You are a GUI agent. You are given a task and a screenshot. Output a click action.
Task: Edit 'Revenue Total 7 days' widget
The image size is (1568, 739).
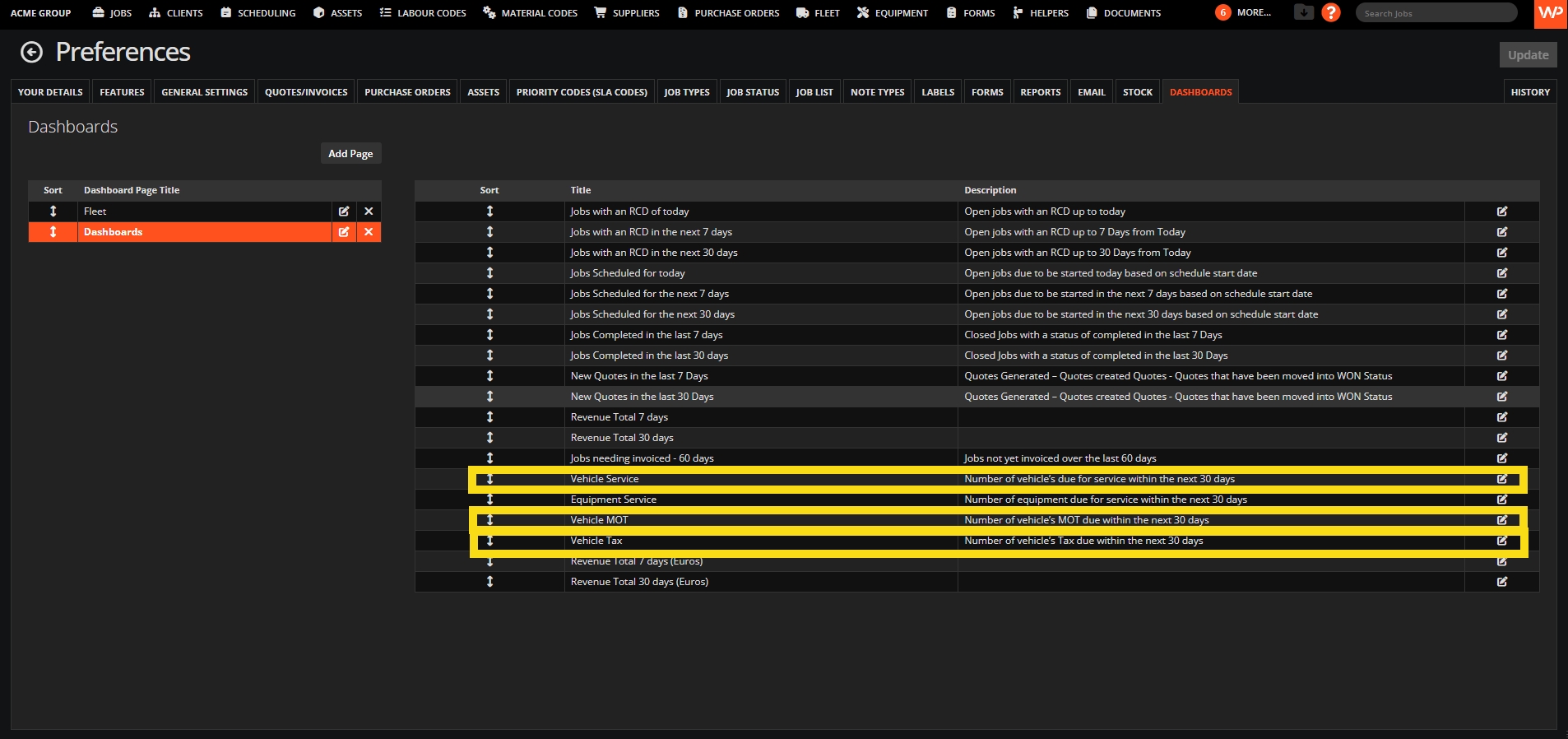tap(1502, 417)
